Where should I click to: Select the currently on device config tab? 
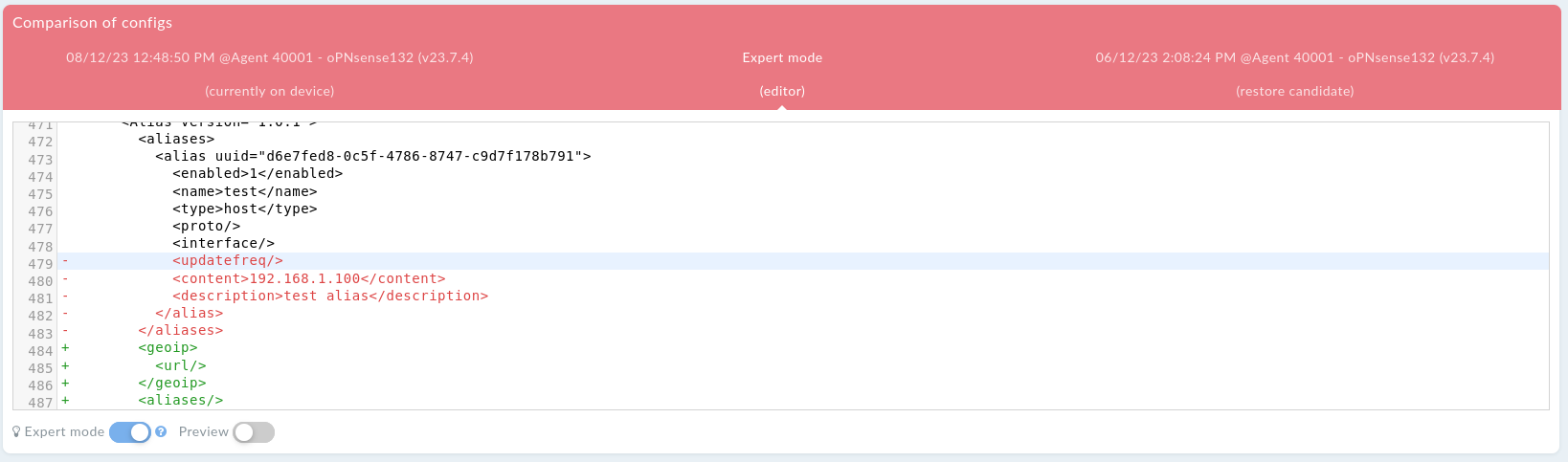click(270, 75)
